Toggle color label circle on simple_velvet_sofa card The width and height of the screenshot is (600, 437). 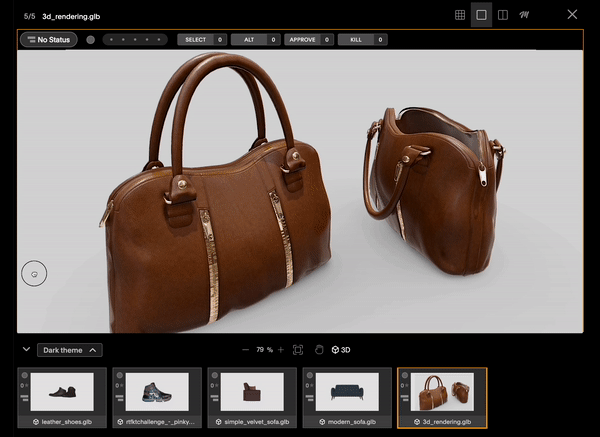coord(215,375)
